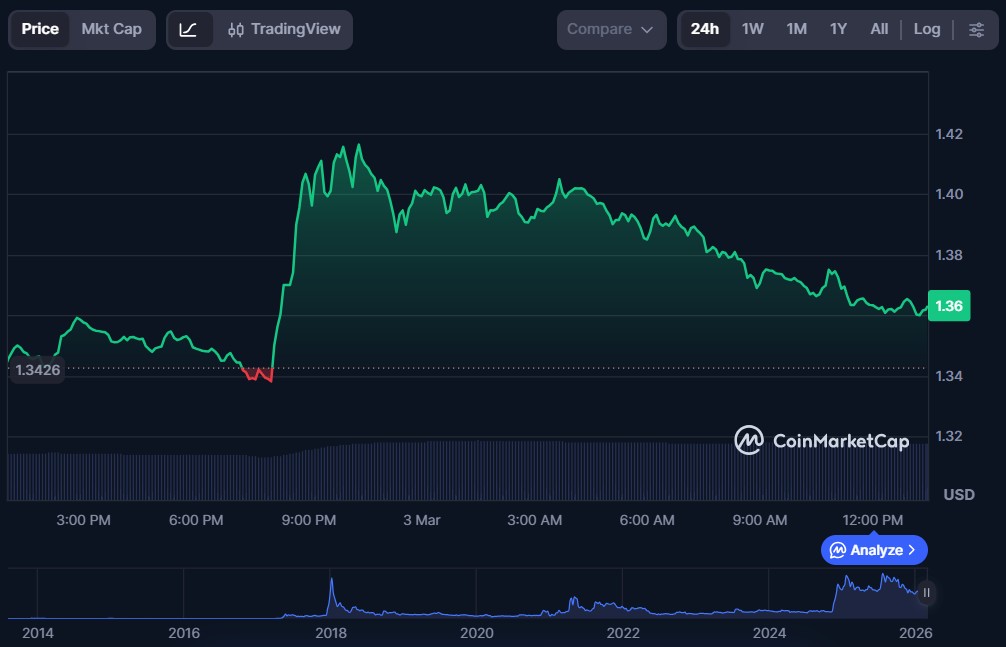Switch chart to Mkt Cap view

click(x=111, y=30)
